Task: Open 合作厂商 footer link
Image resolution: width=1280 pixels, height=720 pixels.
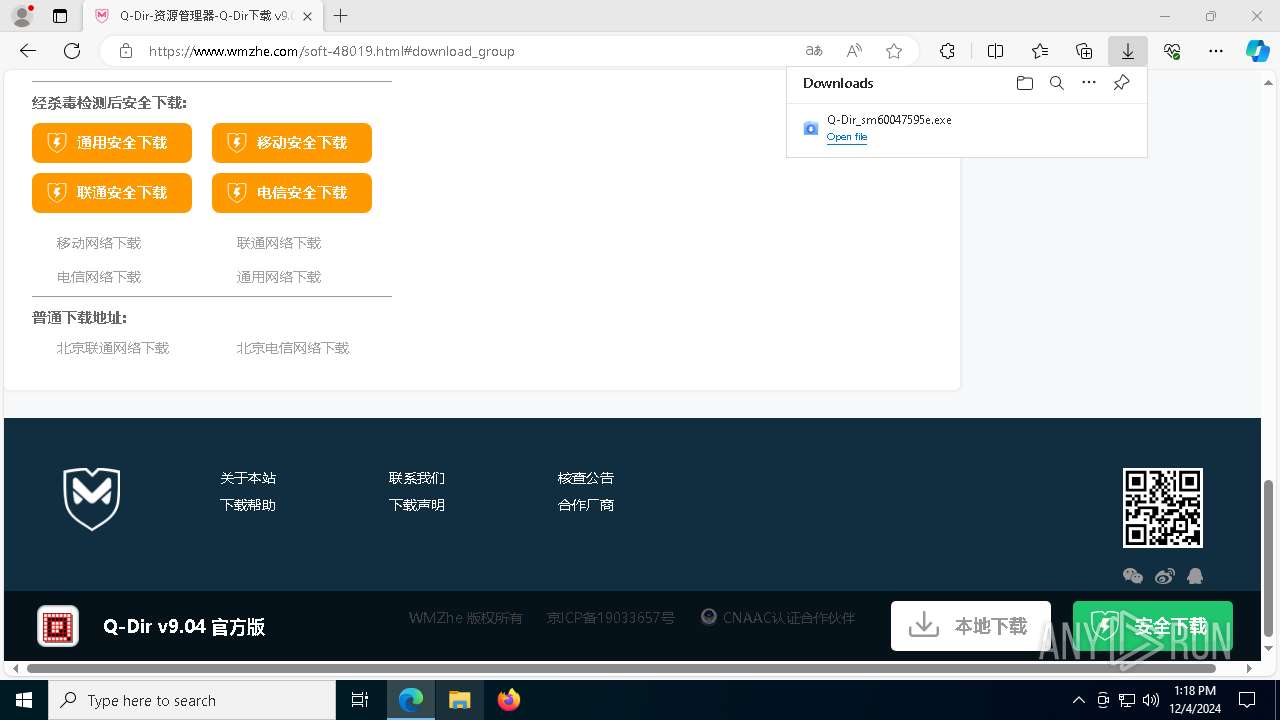Action: (x=586, y=505)
